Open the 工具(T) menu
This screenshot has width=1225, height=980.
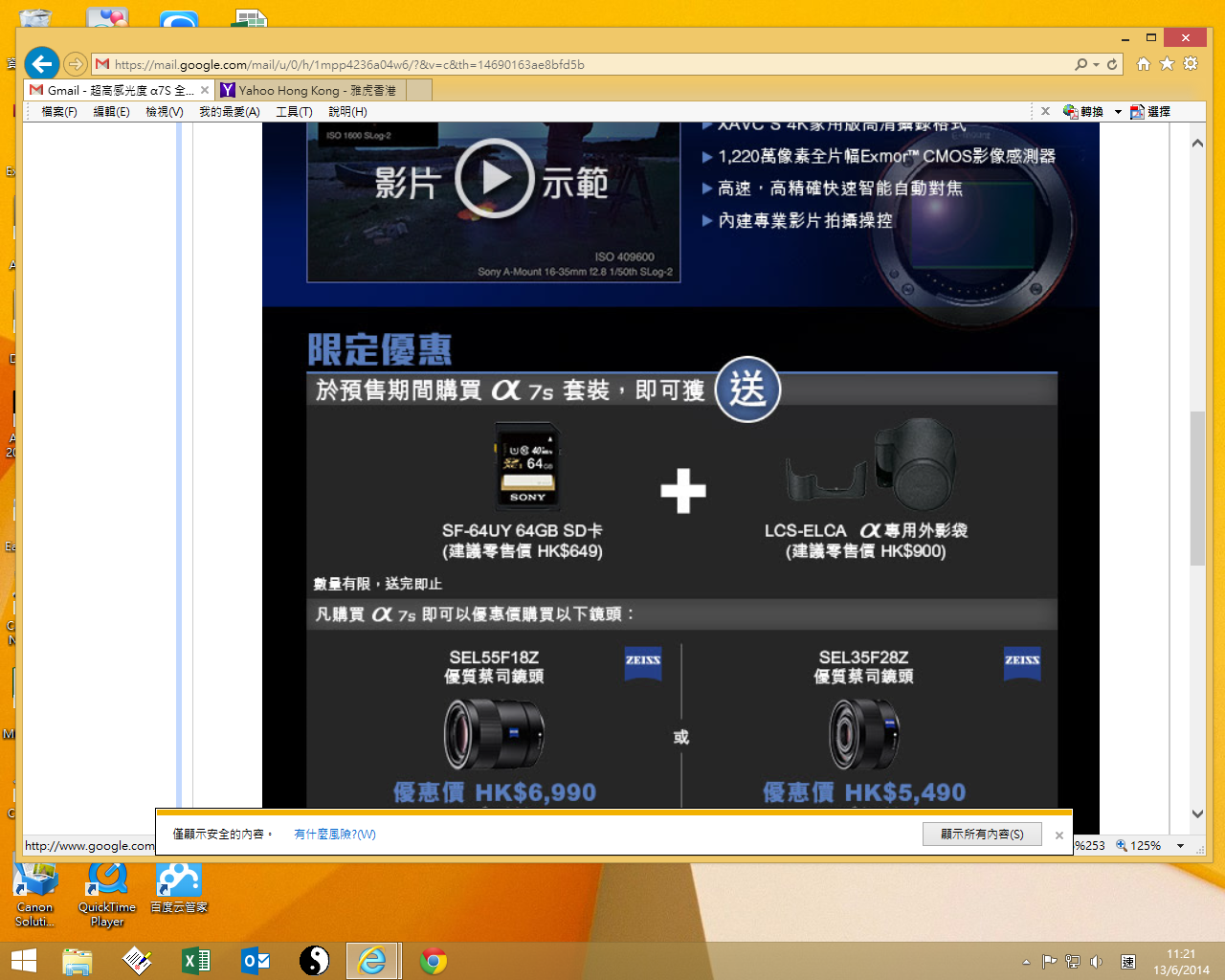coord(294,112)
